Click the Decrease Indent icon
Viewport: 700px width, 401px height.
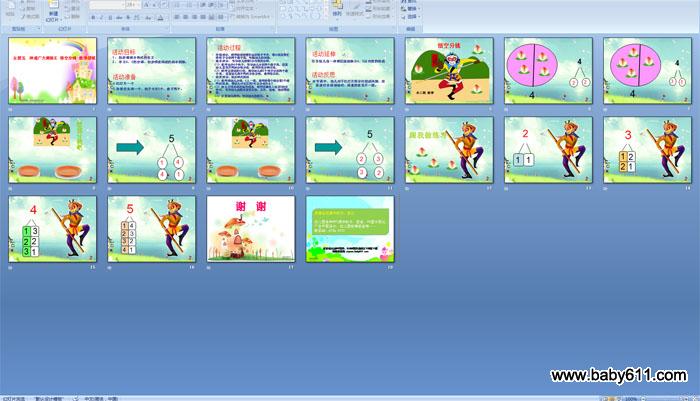coord(202,5)
